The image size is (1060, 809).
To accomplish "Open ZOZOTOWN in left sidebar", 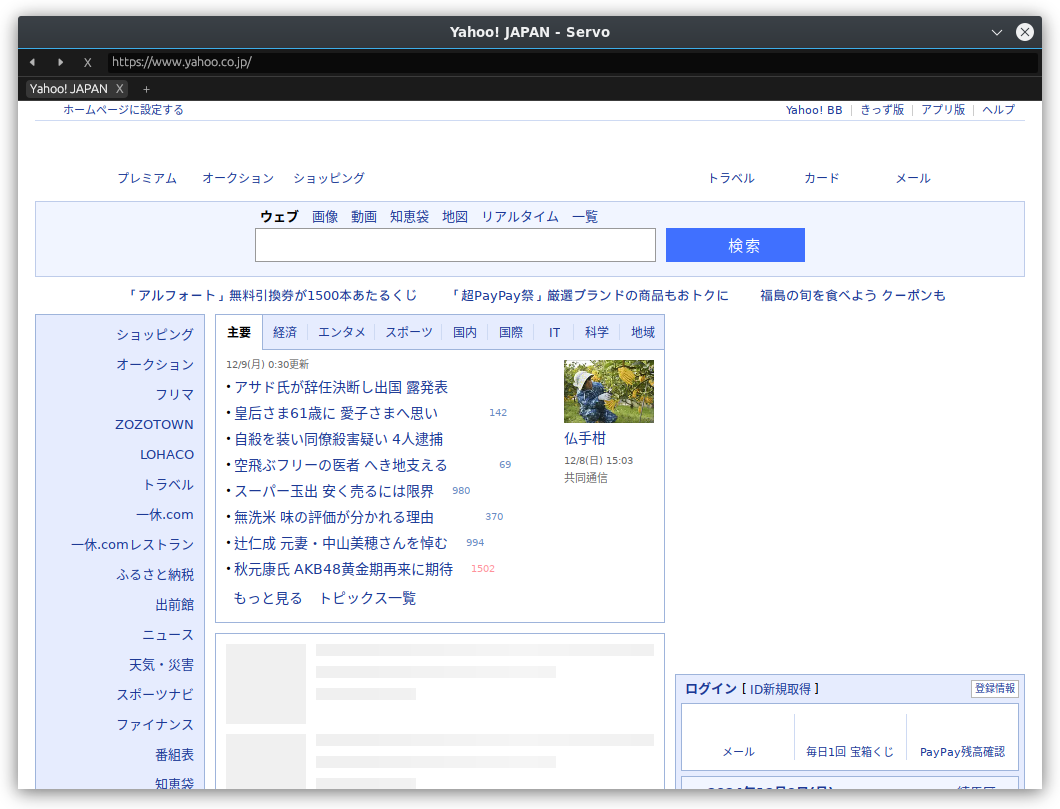I will (x=154, y=424).
